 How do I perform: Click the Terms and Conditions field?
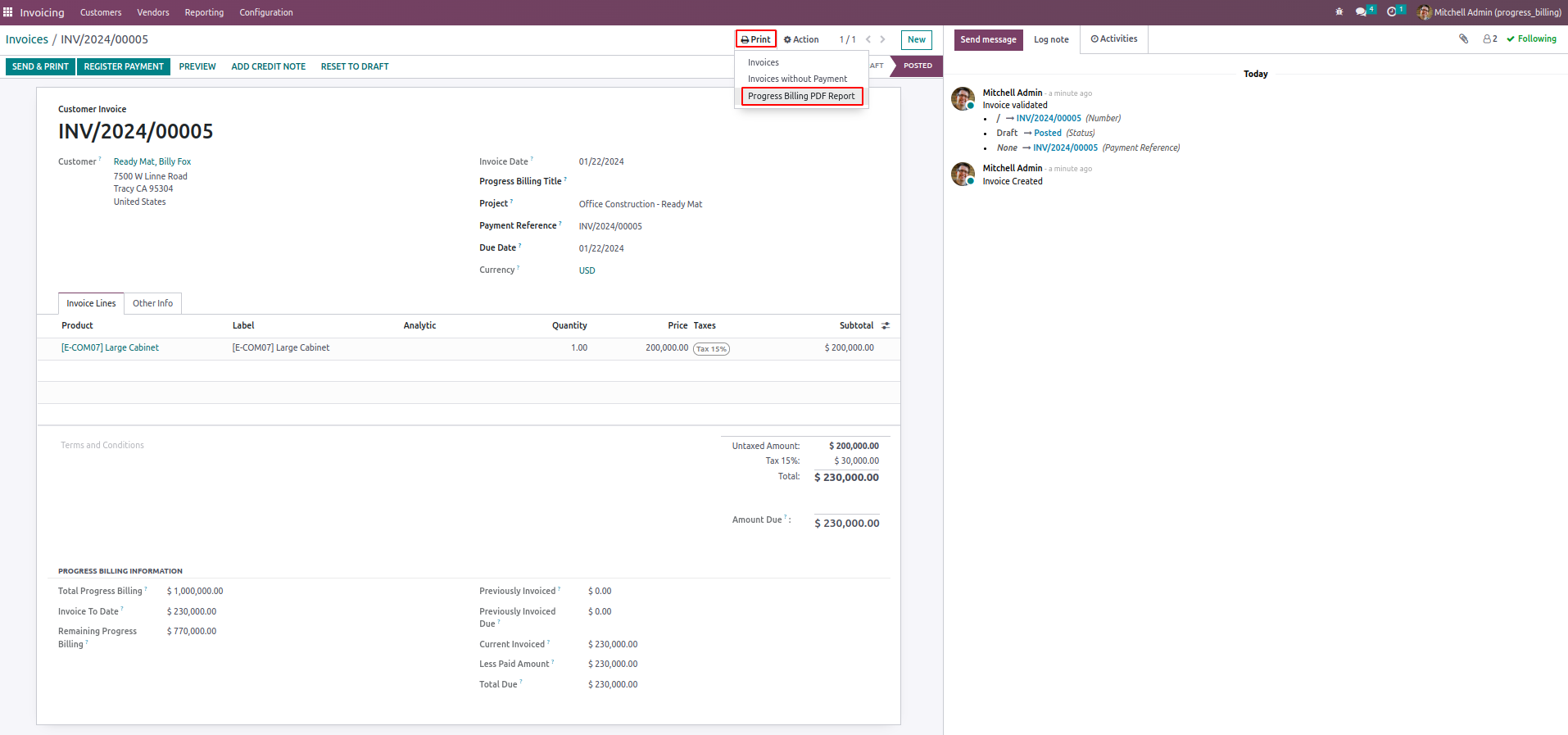point(102,445)
